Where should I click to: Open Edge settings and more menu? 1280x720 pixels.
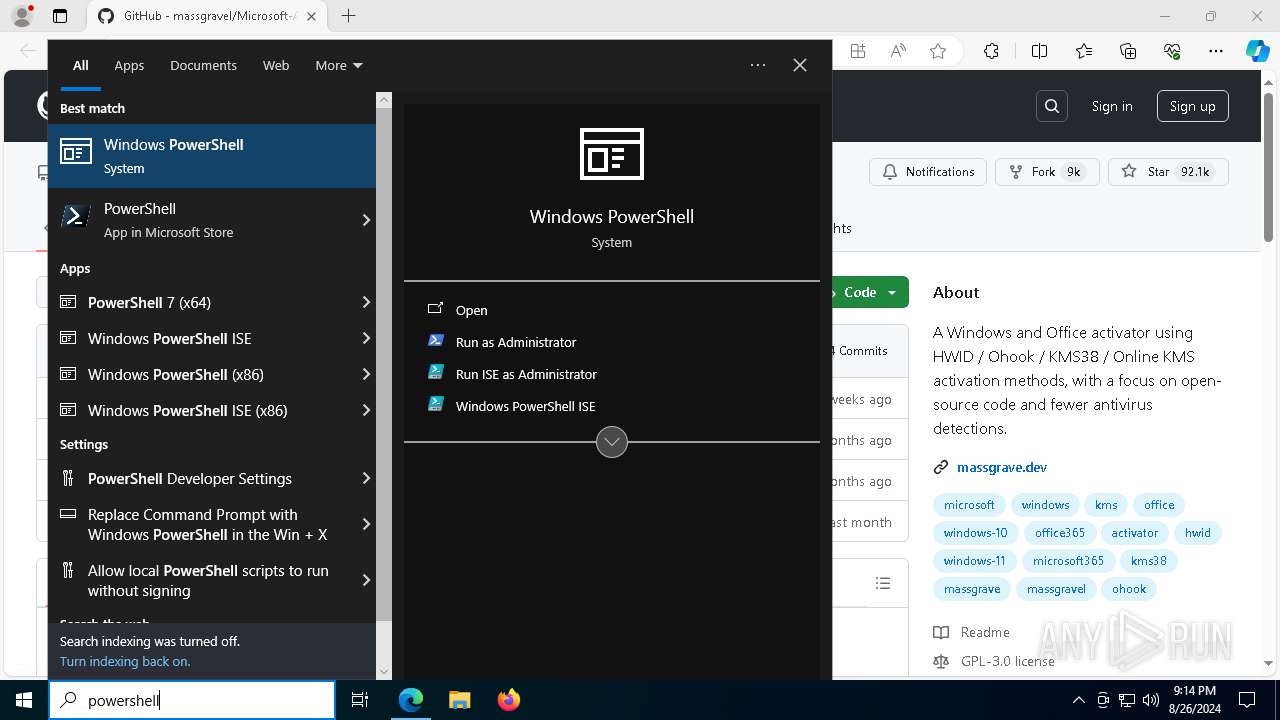pos(1216,52)
